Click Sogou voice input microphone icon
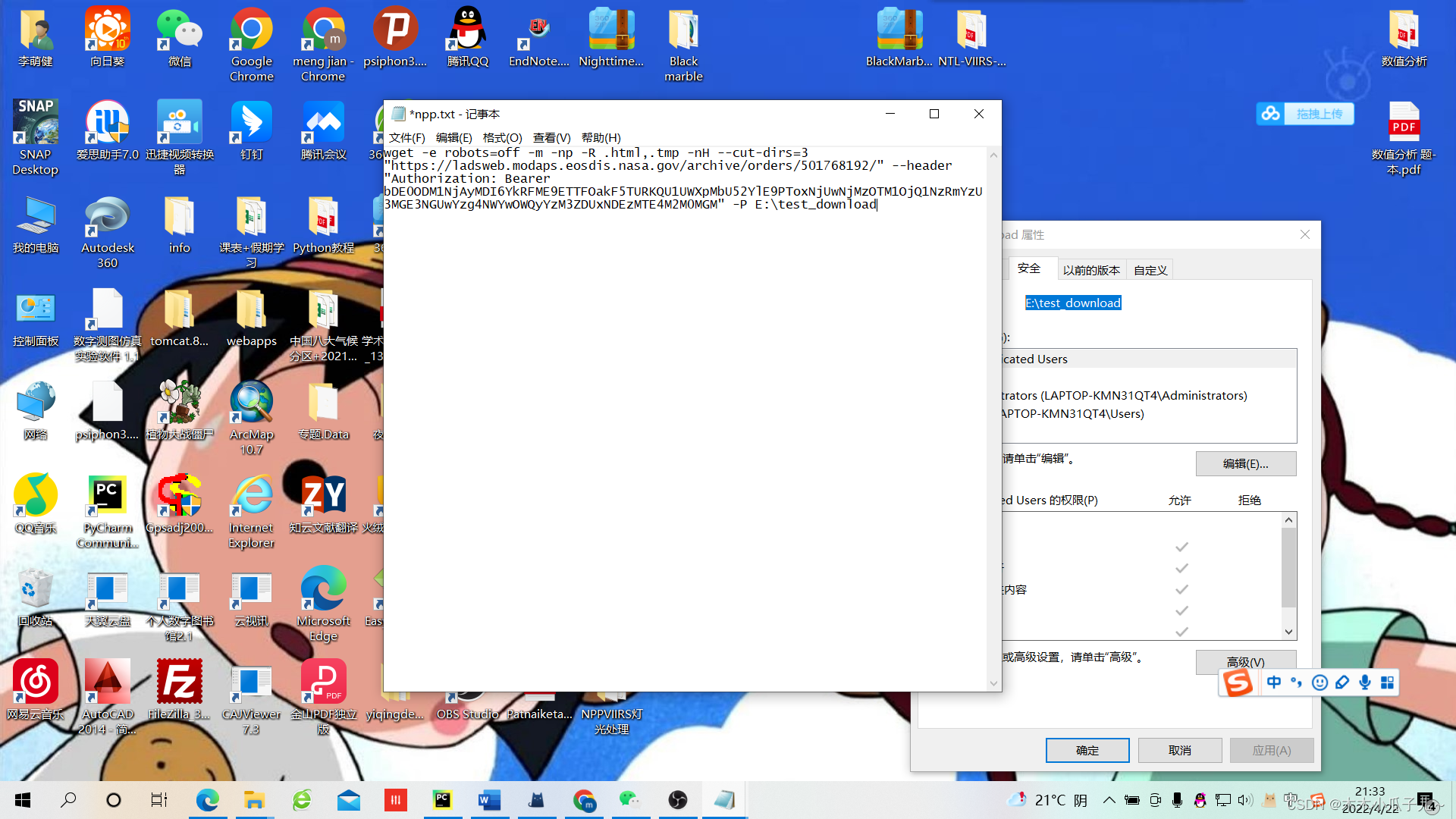The height and width of the screenshot is (819, 1456). click(1364, 682)
